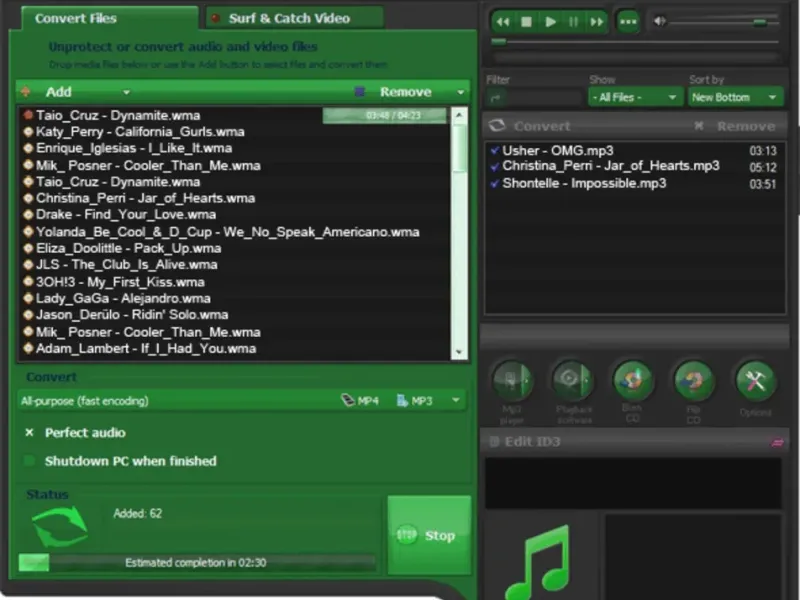The image size is (800, 600).
Task: Click the playback position seek bar
Action: click(635, 42)
